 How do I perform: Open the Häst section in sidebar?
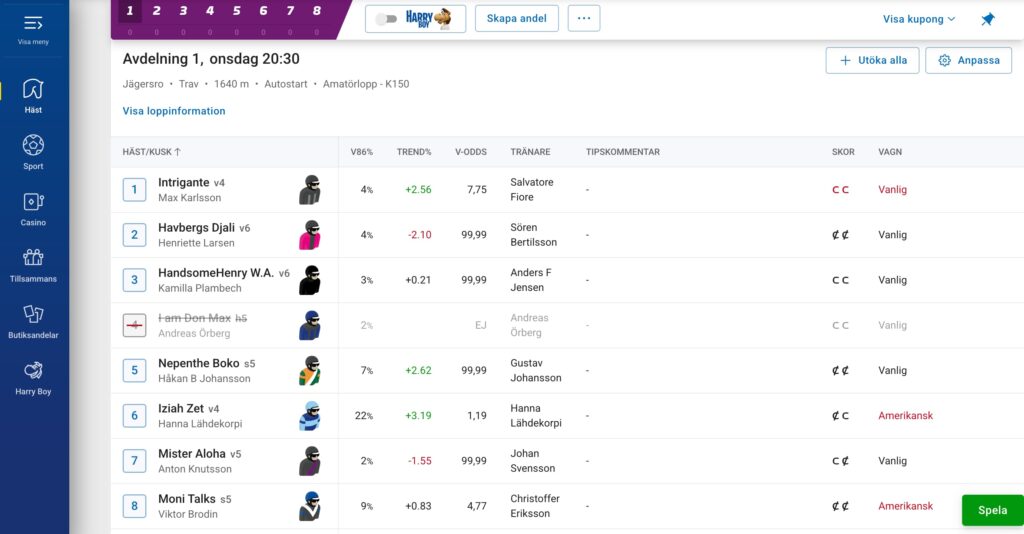pyautogui.click(x=33, y=95)
